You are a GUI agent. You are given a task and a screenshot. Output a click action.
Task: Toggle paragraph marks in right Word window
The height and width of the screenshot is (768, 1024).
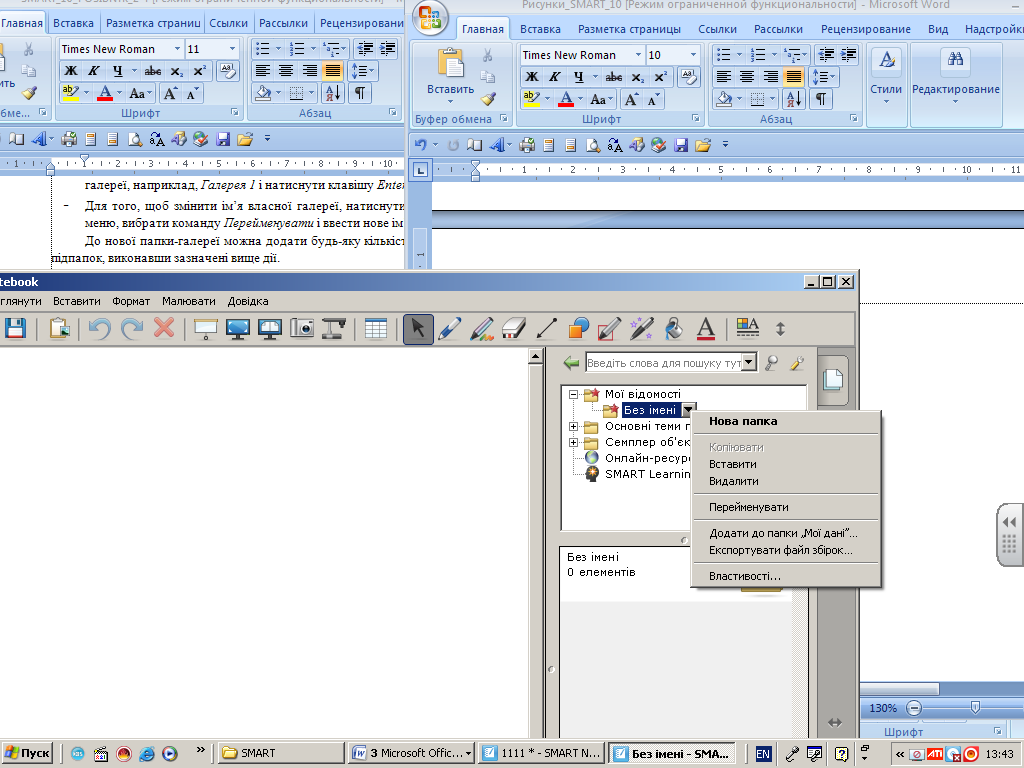click(821, 99)
